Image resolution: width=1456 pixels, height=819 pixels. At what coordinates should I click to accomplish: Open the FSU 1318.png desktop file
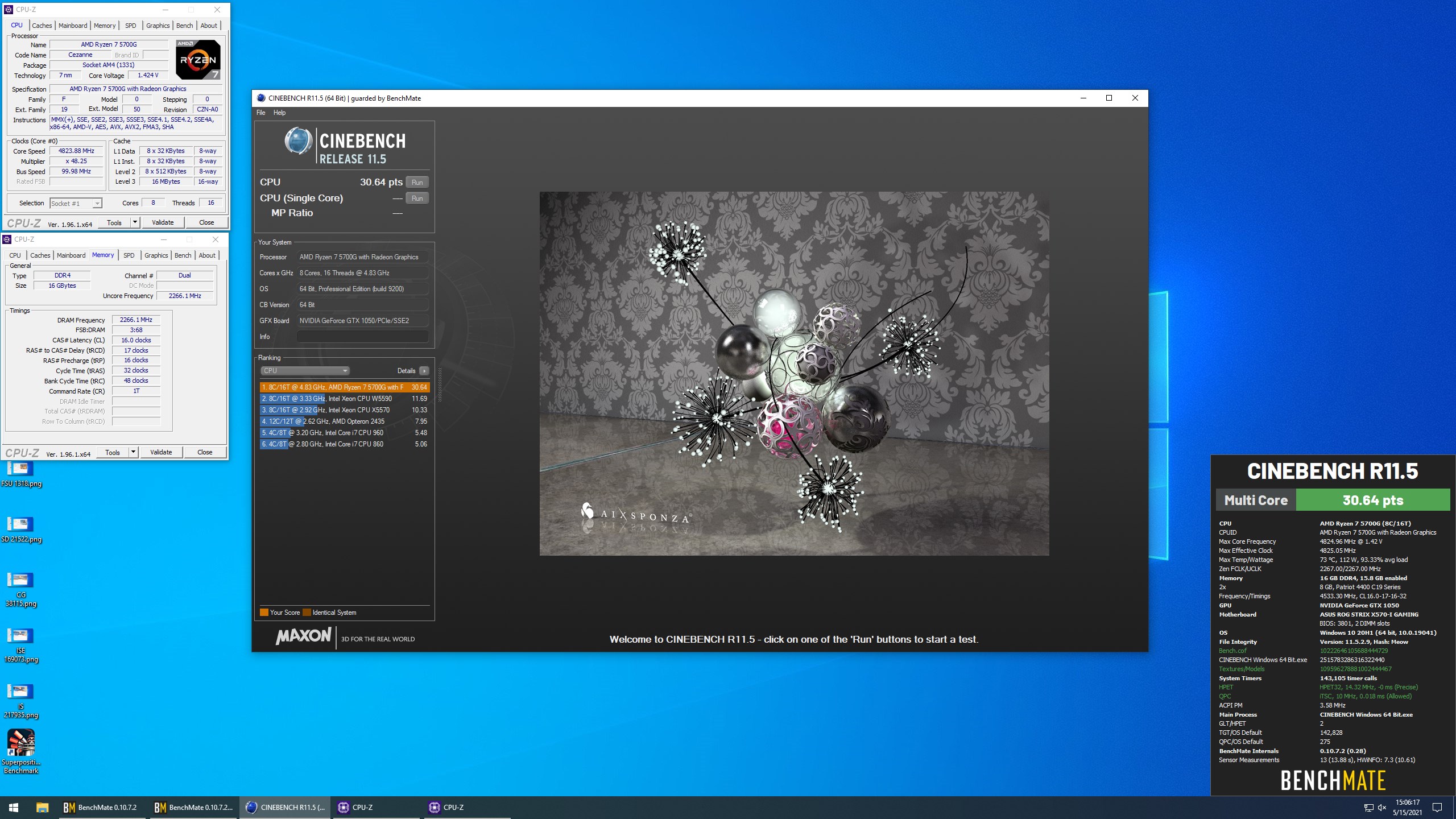point(20,475)
